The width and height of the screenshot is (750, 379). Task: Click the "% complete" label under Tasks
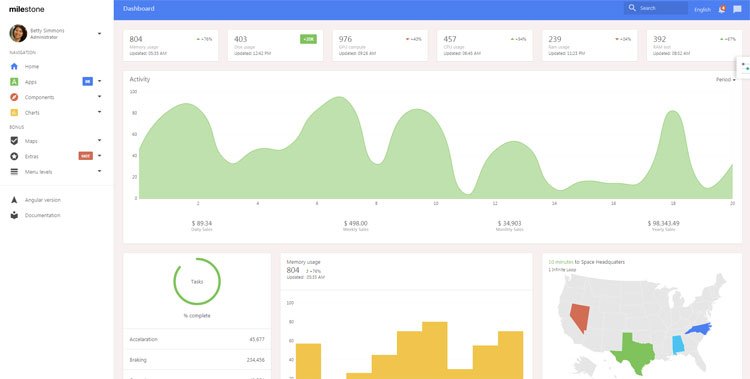[x=197, y=316]
